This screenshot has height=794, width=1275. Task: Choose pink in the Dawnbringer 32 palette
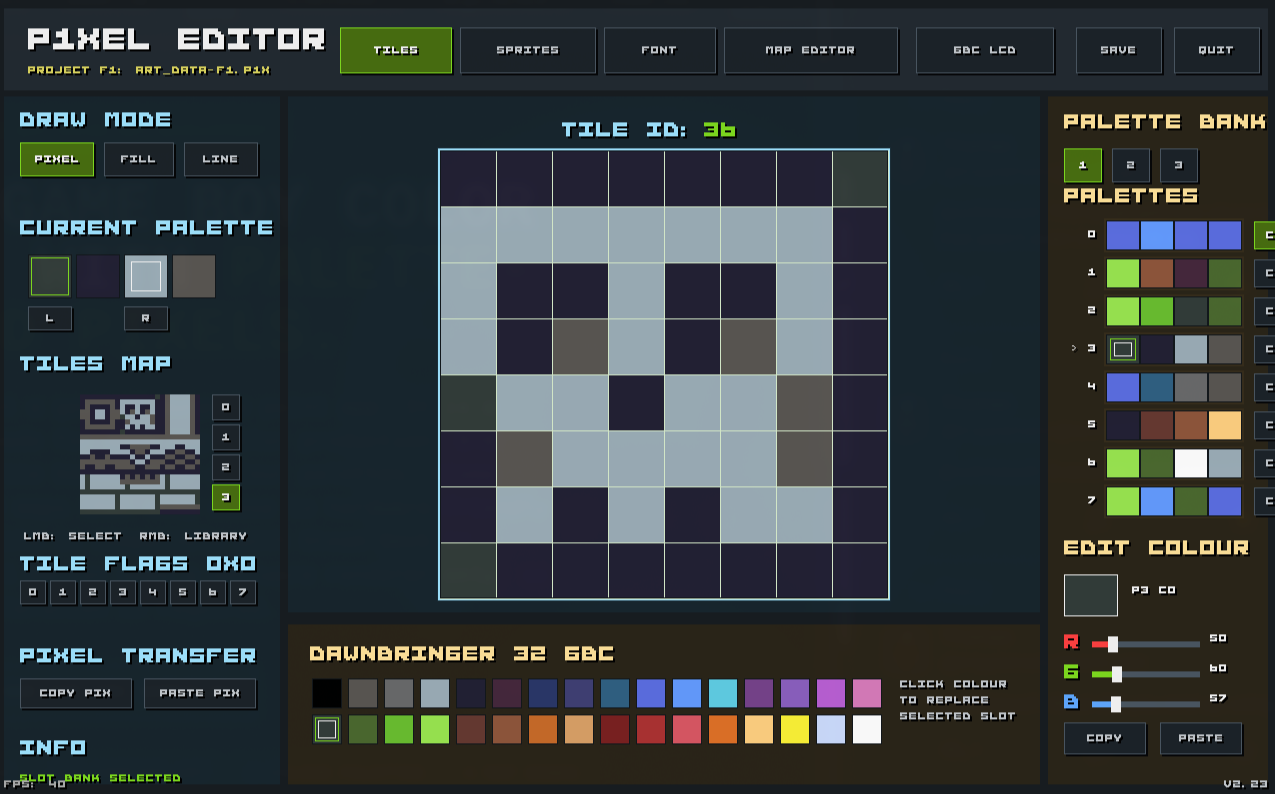click(x=867, y=693)
